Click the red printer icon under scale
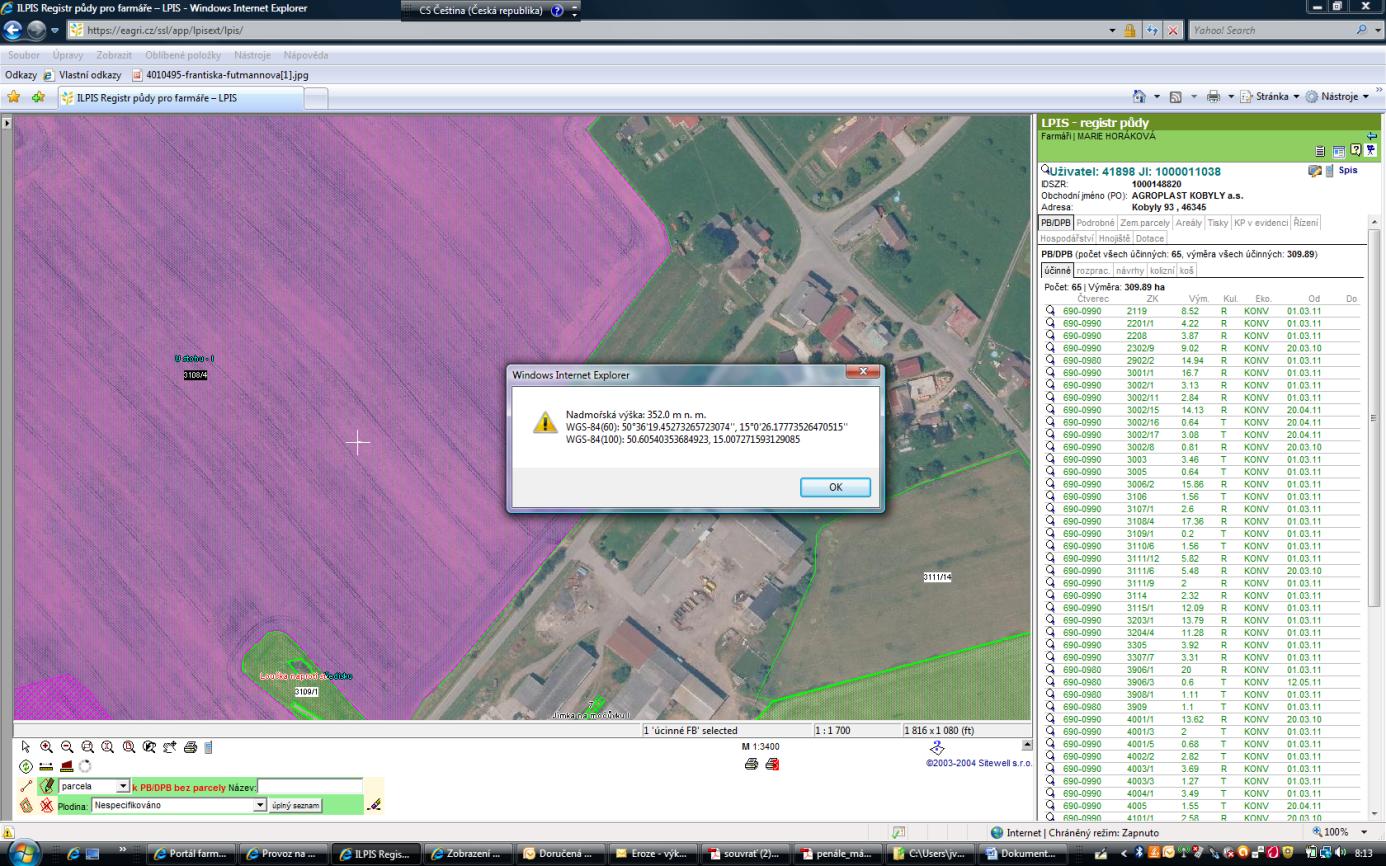The image size is (1386, 866). (x=772, y=764)
